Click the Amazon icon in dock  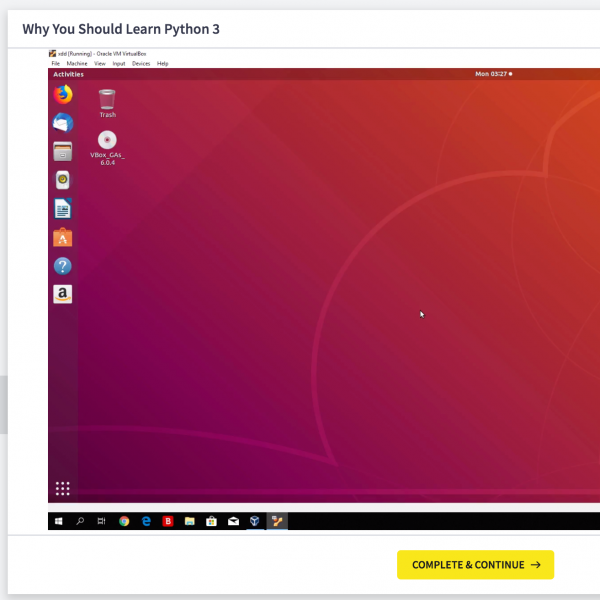63,294
